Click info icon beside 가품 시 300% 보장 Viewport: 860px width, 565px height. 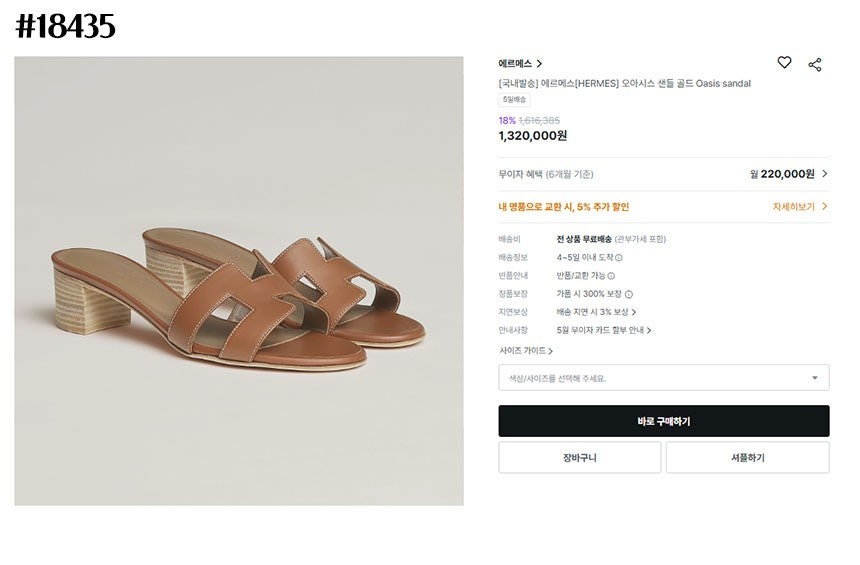629,295
